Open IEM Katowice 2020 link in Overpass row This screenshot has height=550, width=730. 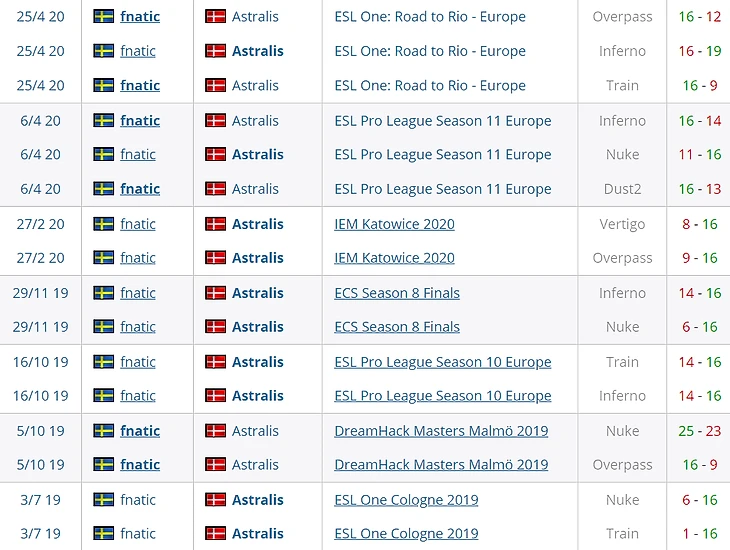[394, 258]
